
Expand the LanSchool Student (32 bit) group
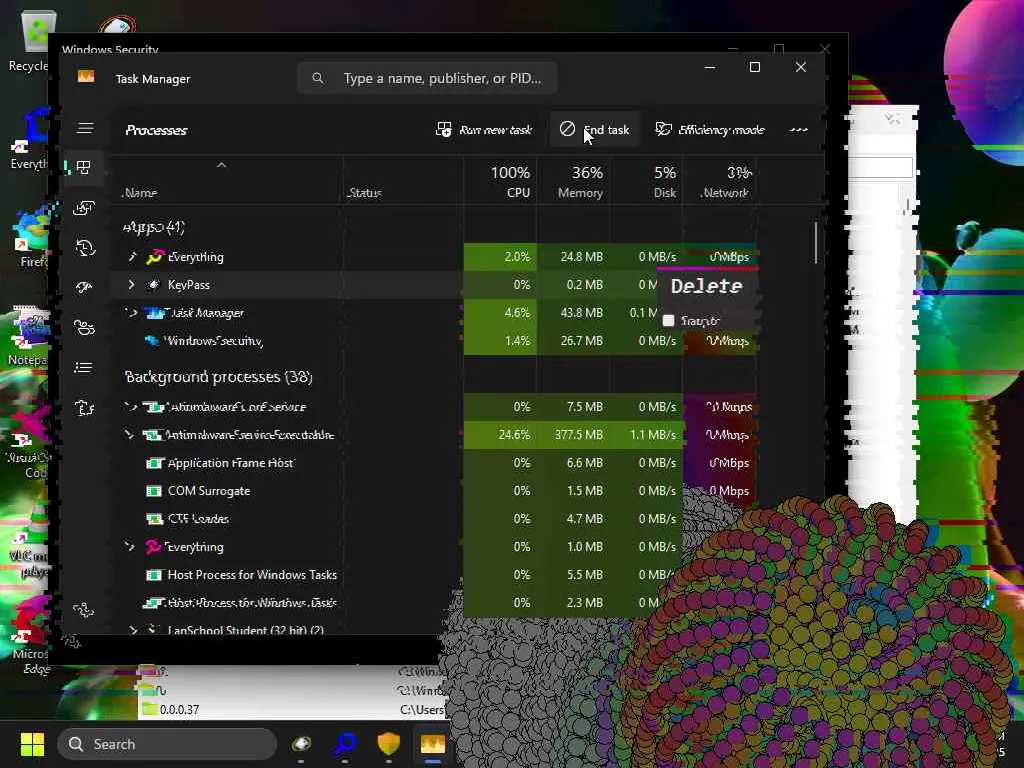[x=133, y=630]
